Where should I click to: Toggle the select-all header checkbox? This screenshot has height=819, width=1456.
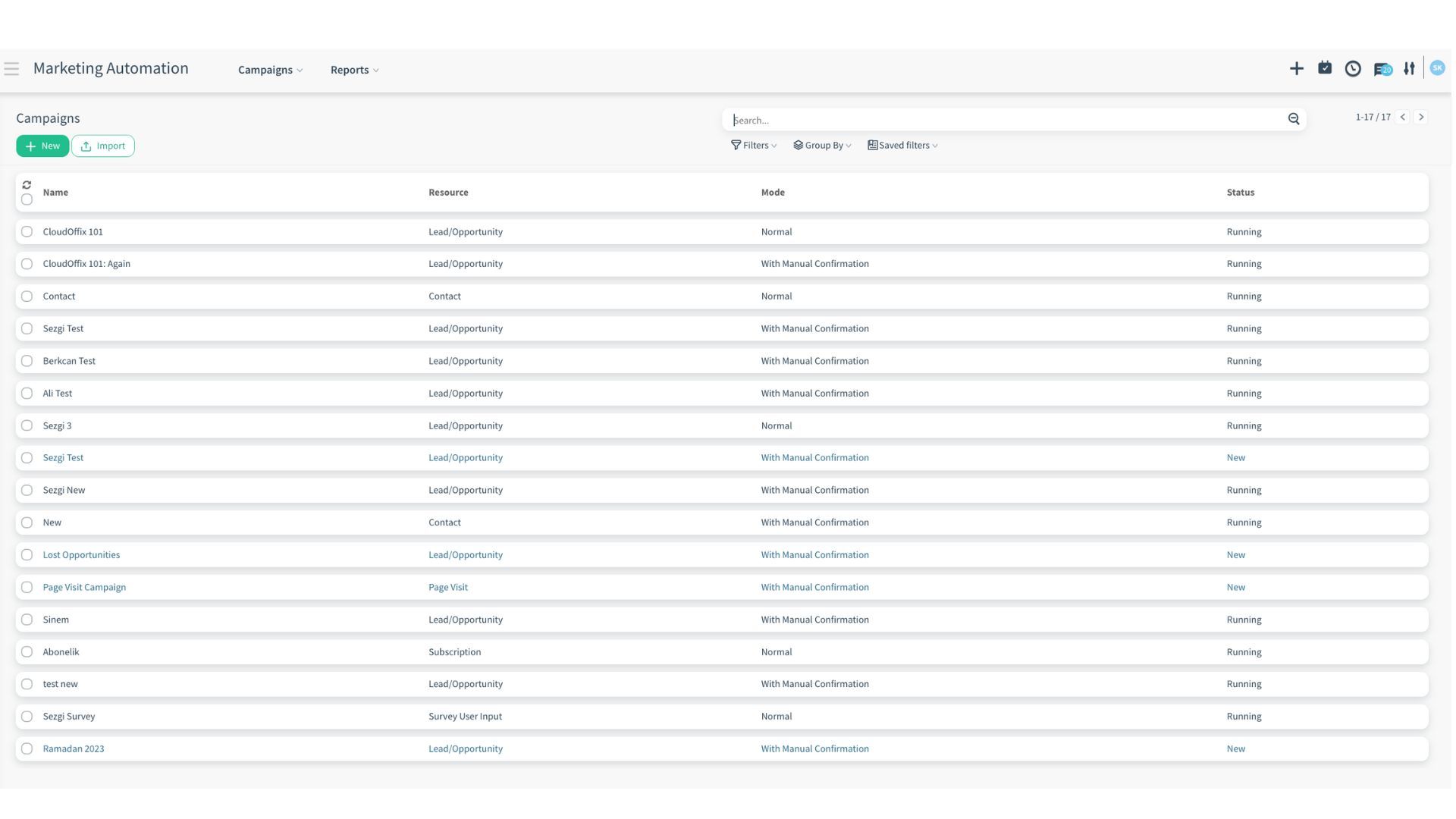(27, 199)
